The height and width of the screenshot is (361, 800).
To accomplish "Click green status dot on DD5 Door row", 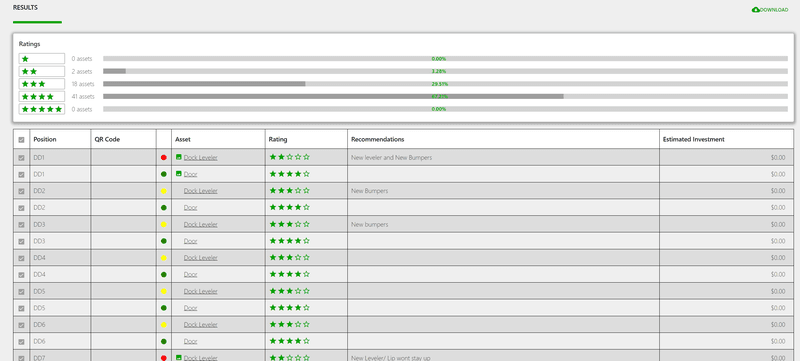I will 164,308.
